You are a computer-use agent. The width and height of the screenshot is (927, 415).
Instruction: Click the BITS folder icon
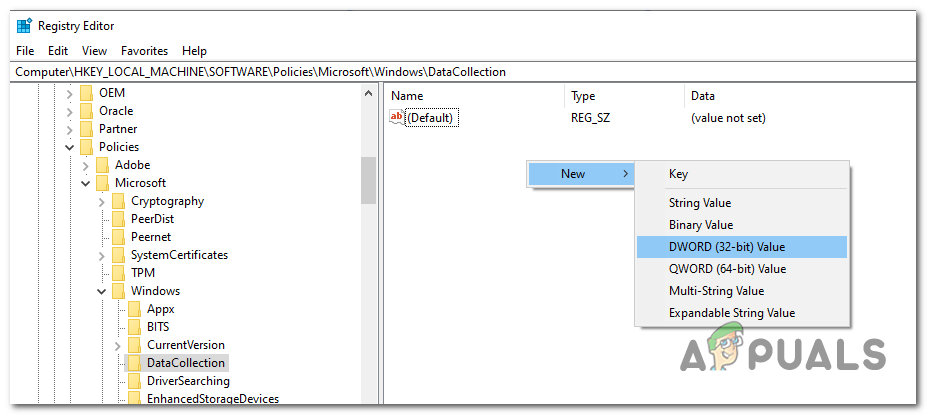coord(135,327)
